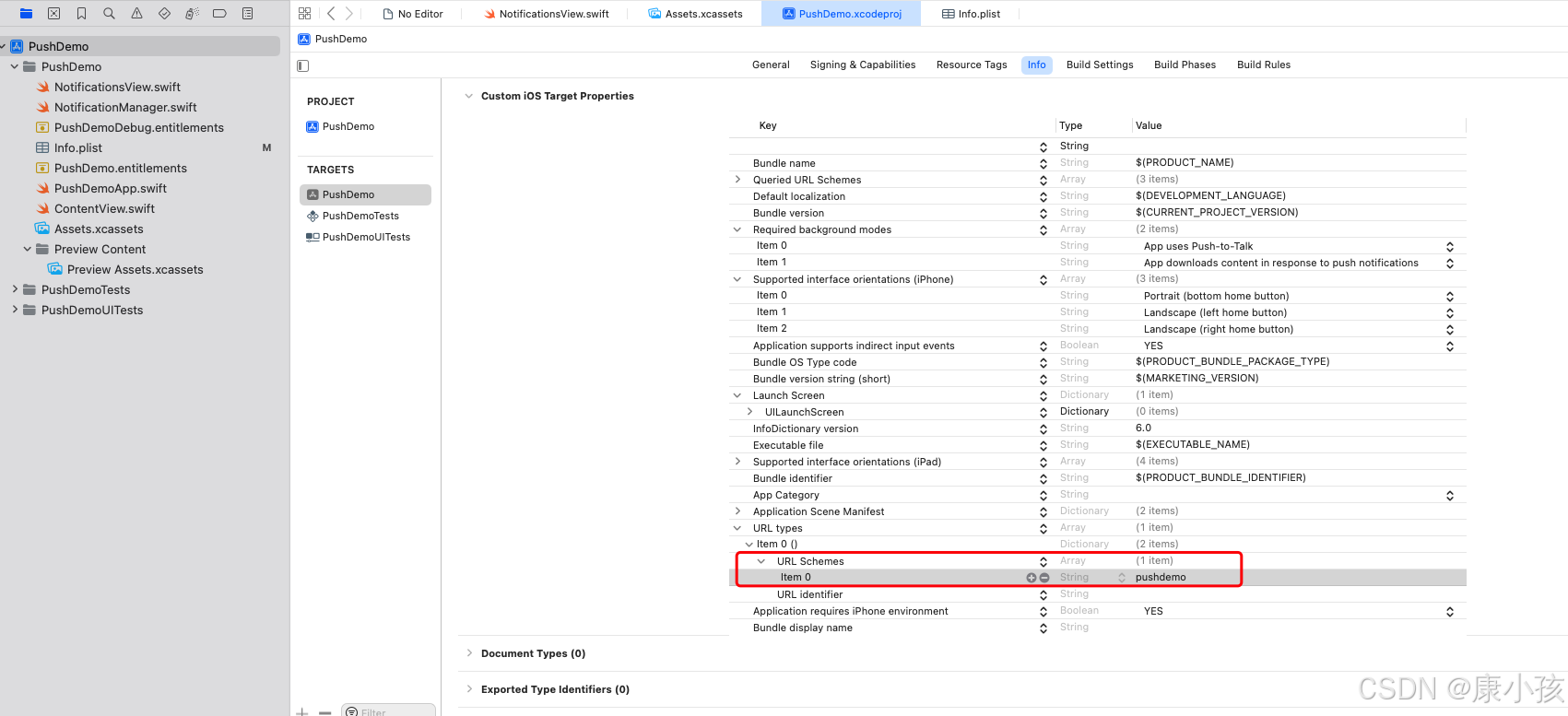Click the NotificationsView.swift file icon in navigator
Image resolution: width=1568 pixels, height=716 pixels.
(42, 87)
